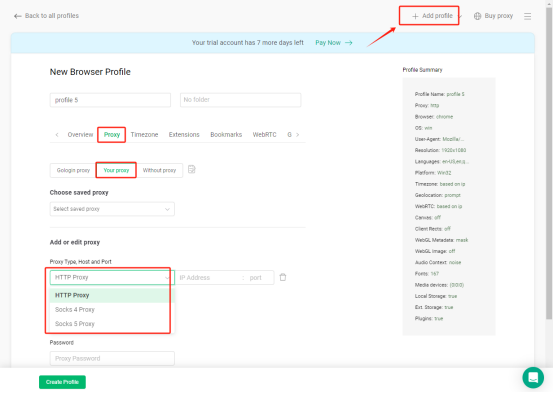554x393 pixels.
Task: Click Browser: chrome summary line
Action: pos(434,117)
